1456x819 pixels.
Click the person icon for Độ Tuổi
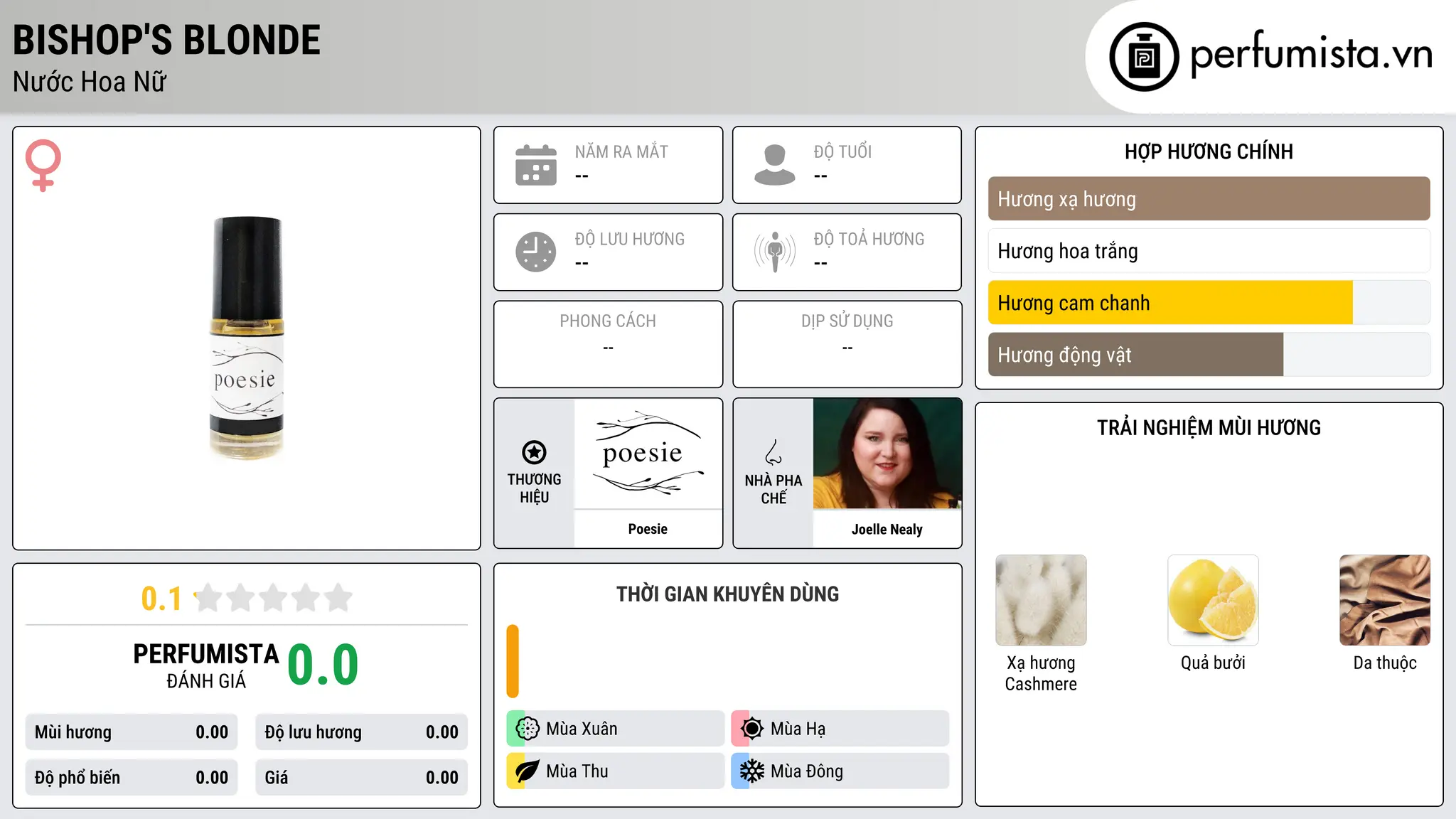[x=775, y=165]
